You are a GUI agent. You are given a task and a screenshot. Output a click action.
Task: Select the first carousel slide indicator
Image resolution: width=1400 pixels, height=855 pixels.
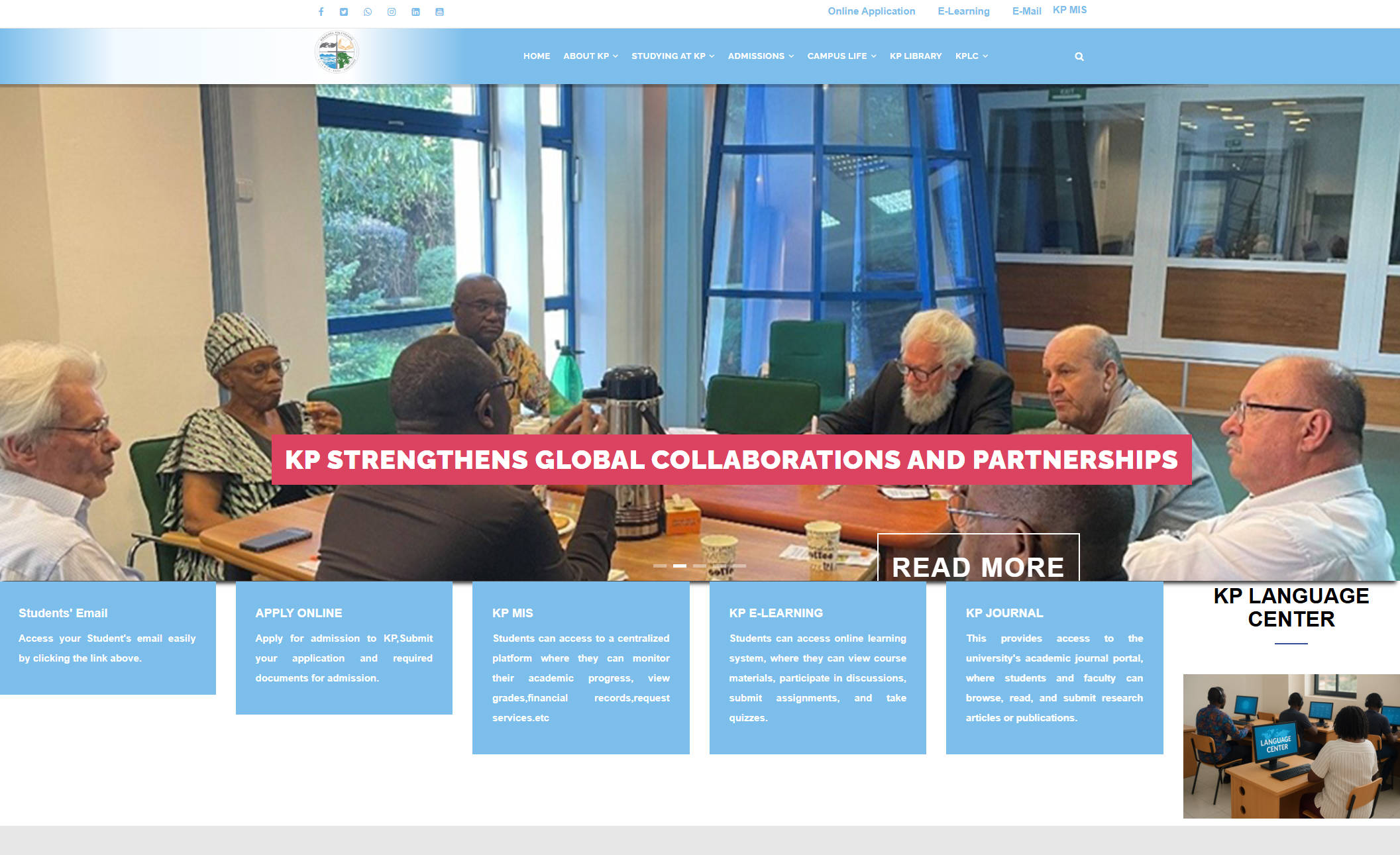click(659, 566)
